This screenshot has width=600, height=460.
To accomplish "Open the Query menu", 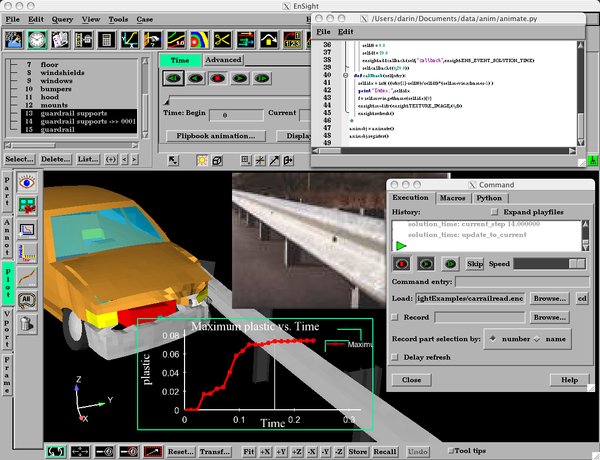I will [61, 19].
